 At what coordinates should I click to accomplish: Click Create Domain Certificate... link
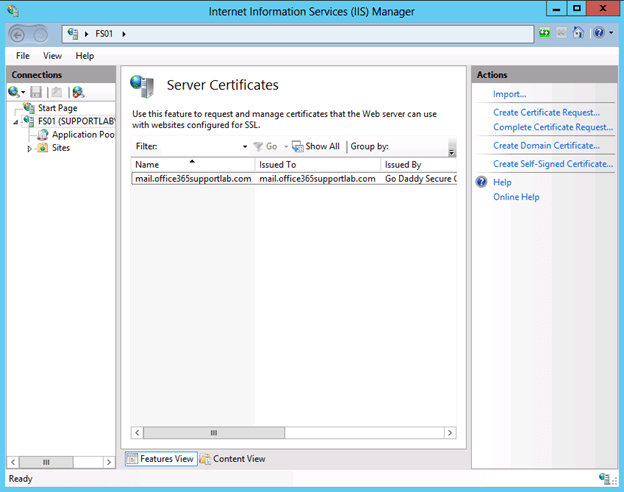[x=546, y=146]
